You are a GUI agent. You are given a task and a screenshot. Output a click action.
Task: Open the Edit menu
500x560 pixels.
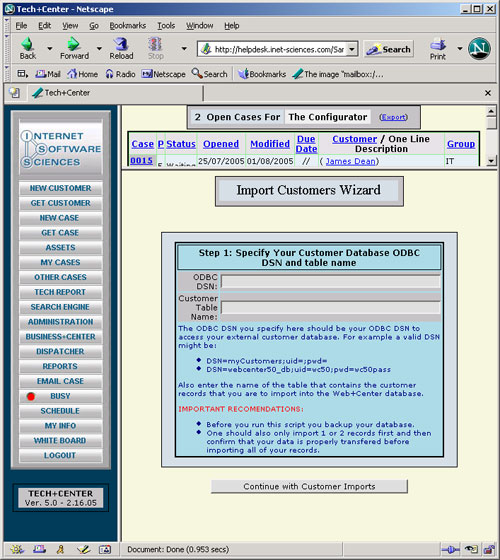pos(44,26)
